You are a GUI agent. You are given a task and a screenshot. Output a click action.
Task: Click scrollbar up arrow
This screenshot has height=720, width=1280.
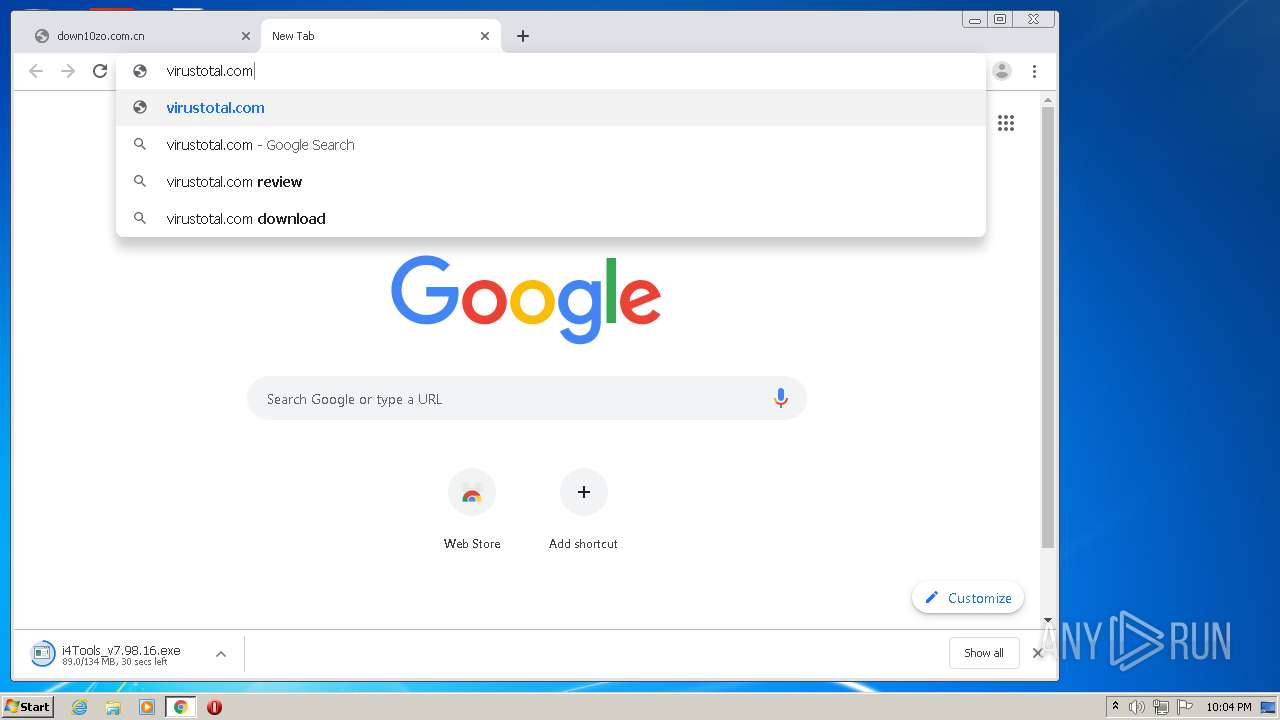1048,101
